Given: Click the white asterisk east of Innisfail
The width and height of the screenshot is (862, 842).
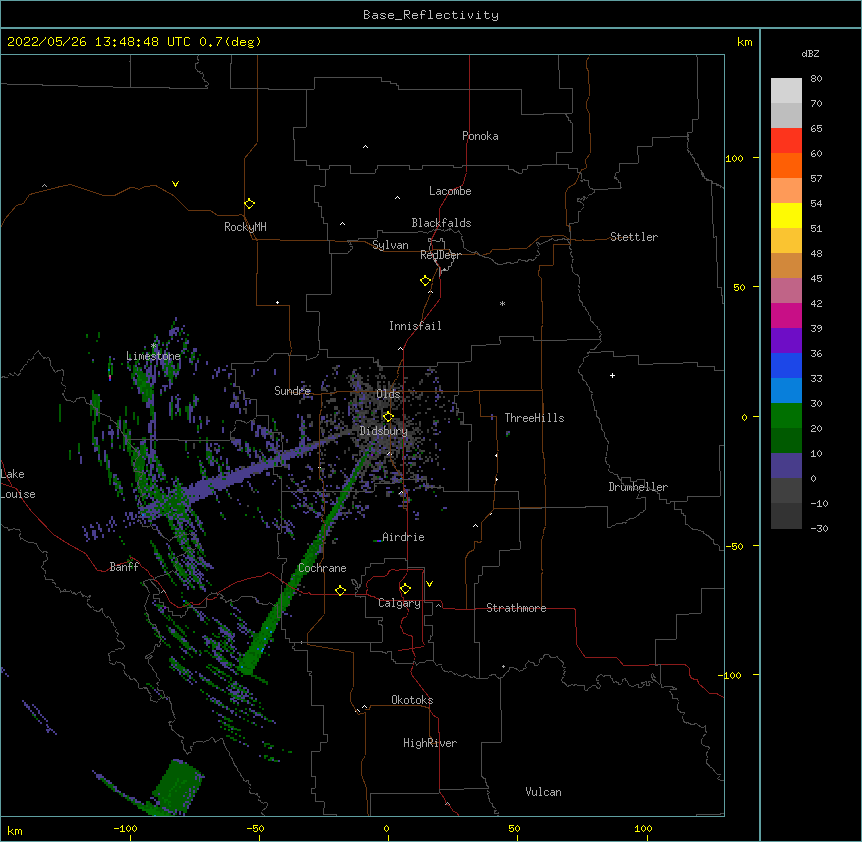Looking at the screenshot, I should (x=502, y=303).
